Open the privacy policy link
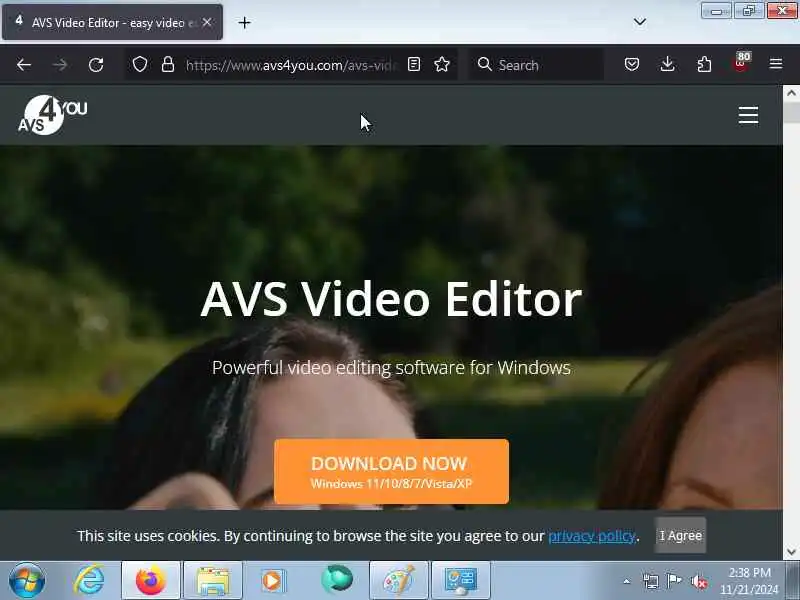 point(592,536)
